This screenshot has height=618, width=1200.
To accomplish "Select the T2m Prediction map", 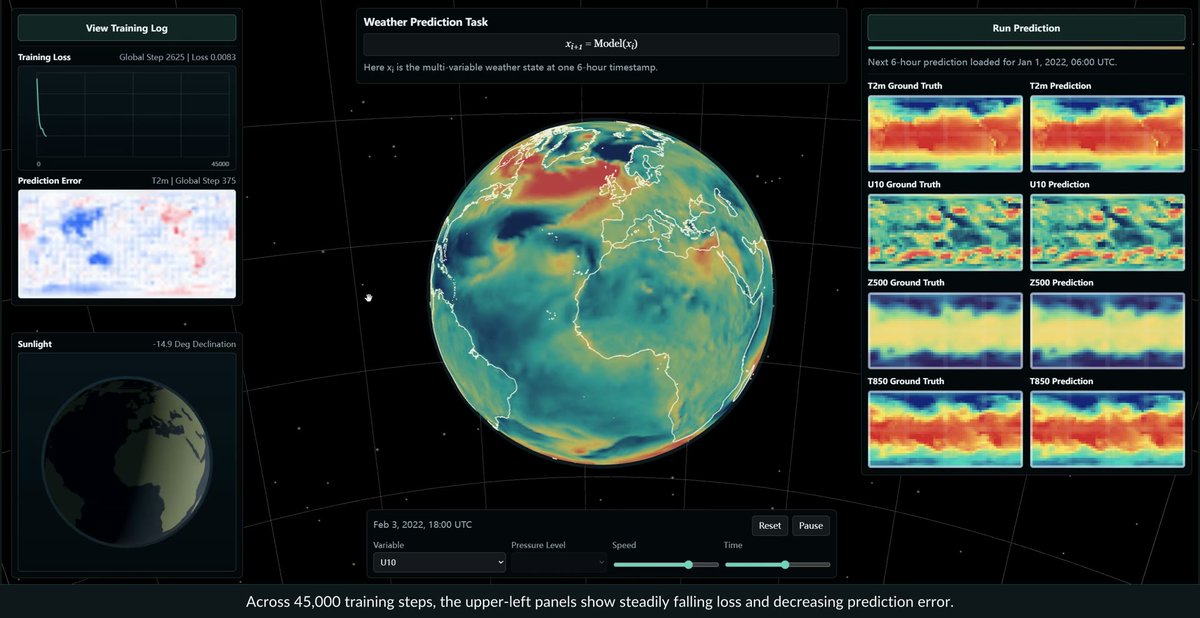I will click(1108, 135).
